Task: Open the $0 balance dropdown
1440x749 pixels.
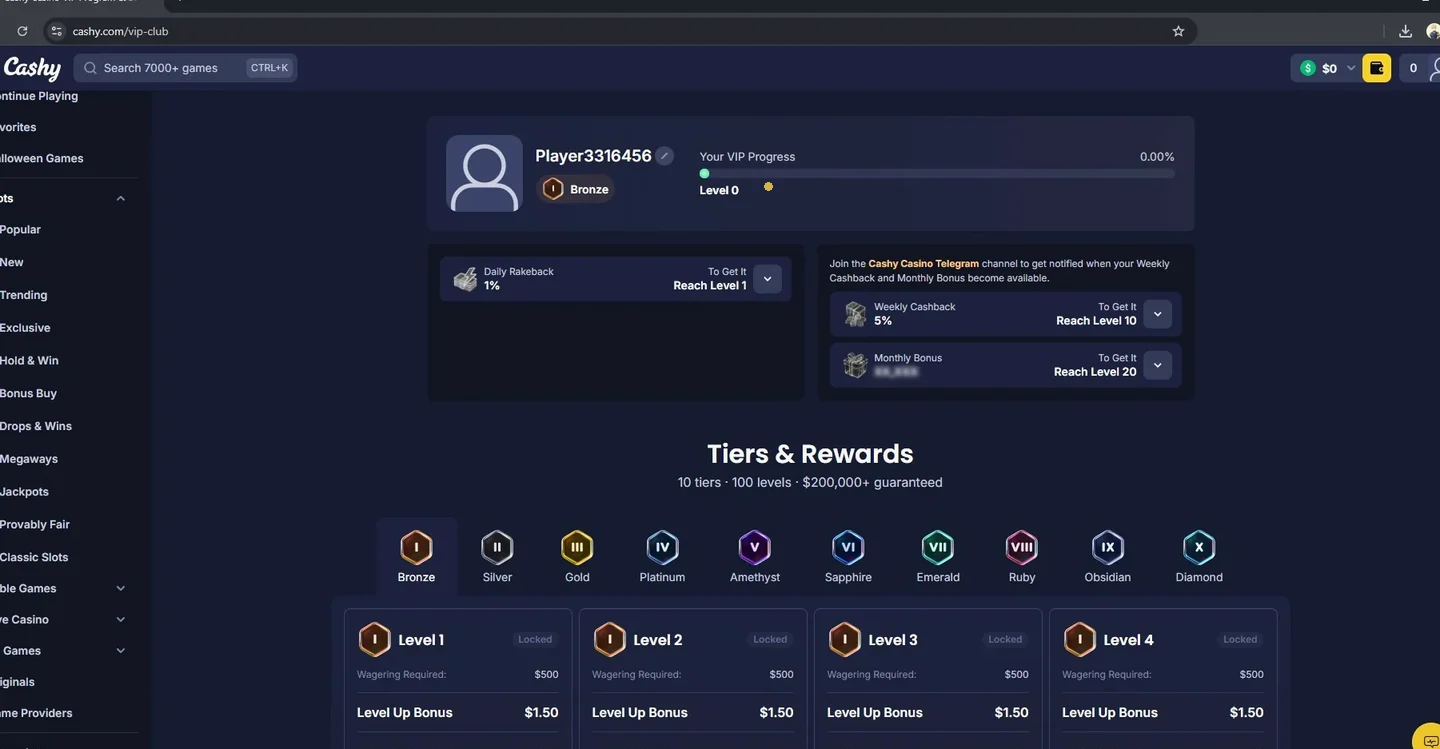Action: (1326, 68)
